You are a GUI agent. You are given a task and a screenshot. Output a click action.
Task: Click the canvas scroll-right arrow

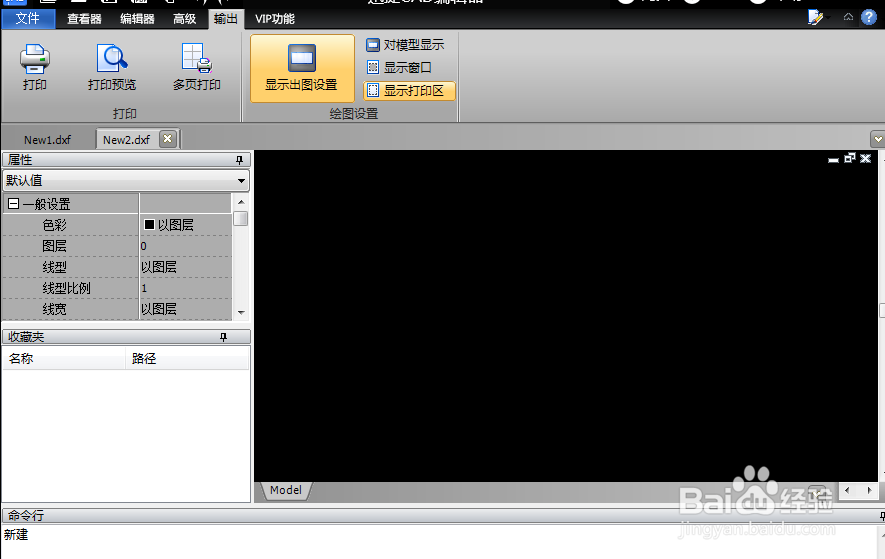click(869, 490)
